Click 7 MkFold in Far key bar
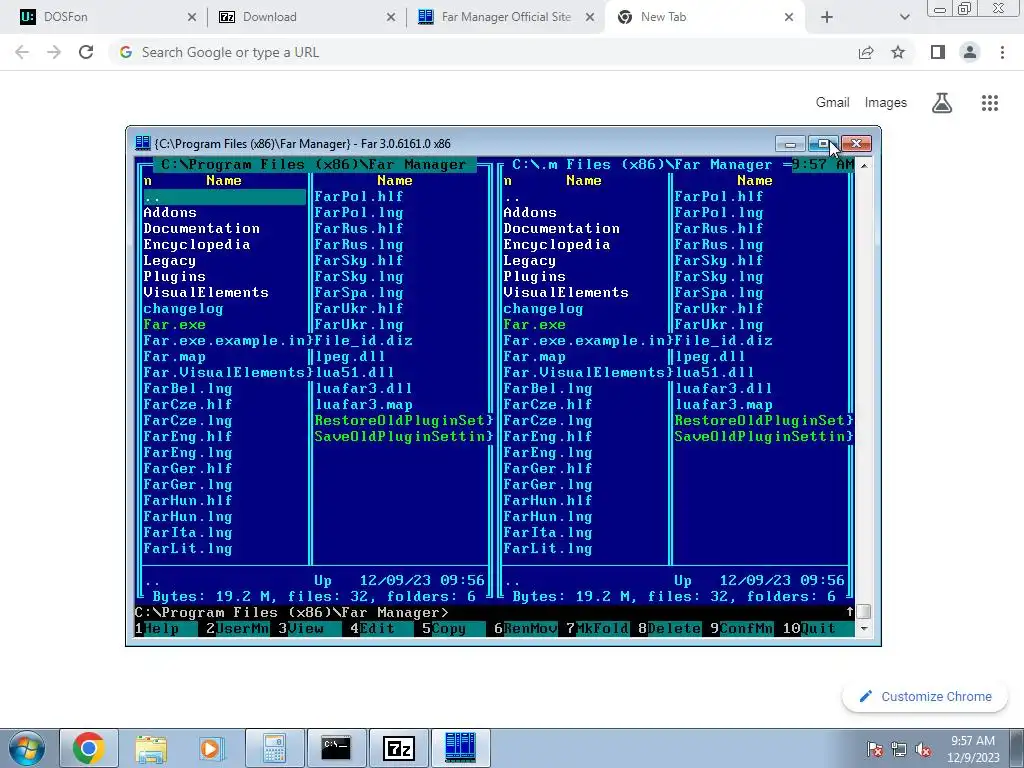Screen dimensions: 1024x768 [x=598, y=628]
